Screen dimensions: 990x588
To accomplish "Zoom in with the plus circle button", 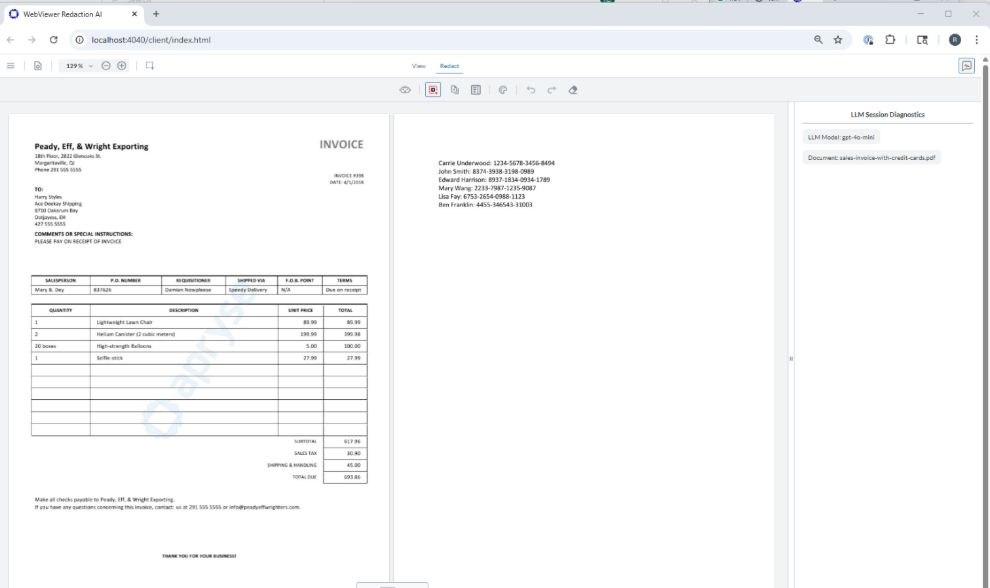I will coord(122,66).
